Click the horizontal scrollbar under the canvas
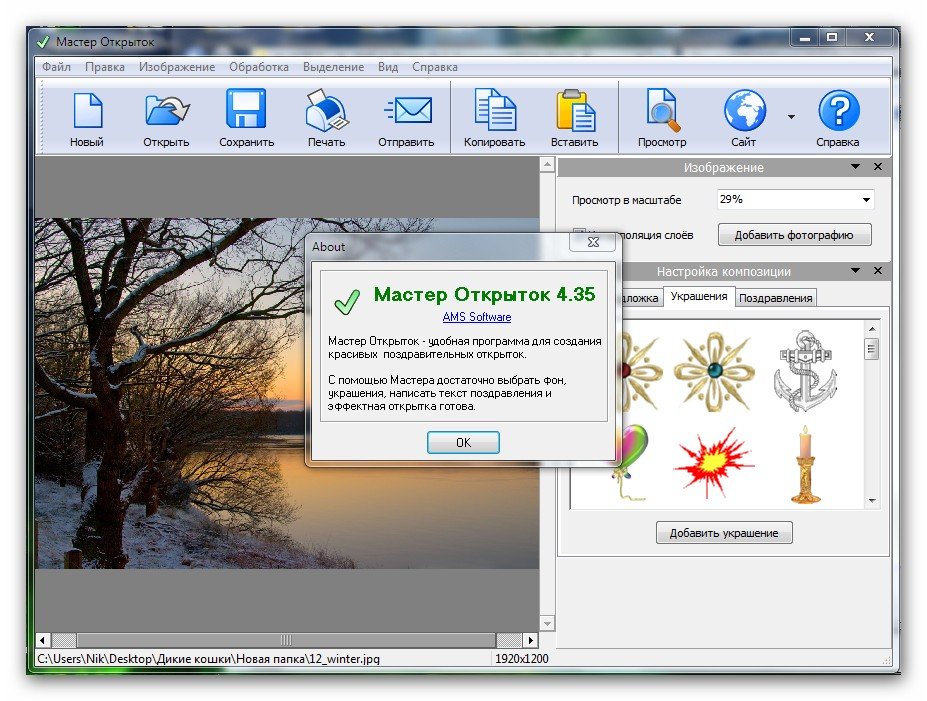This screenshot has height=701, width=927. (286, 640)
